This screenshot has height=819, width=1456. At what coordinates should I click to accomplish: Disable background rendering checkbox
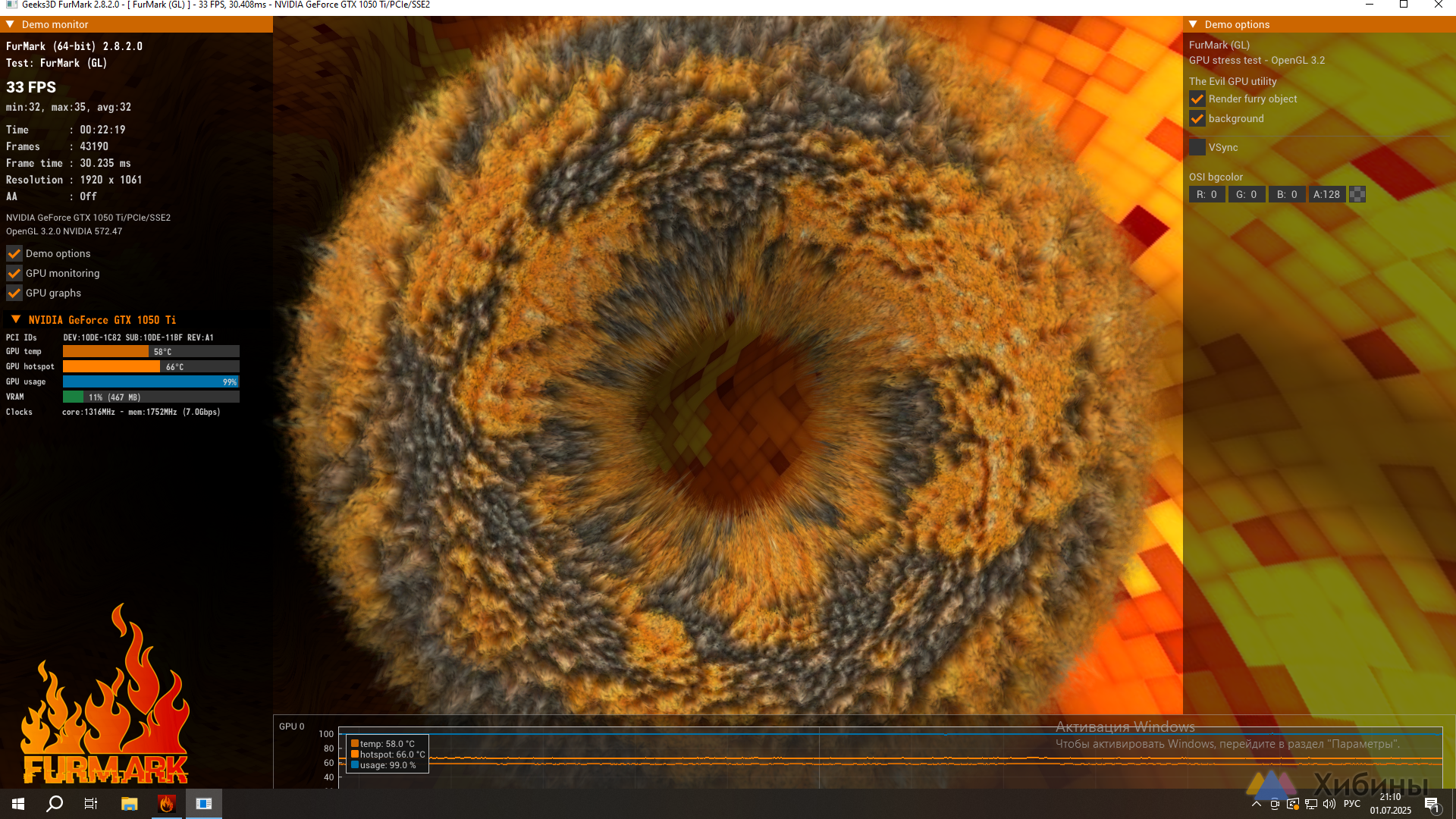point(1197,119)
